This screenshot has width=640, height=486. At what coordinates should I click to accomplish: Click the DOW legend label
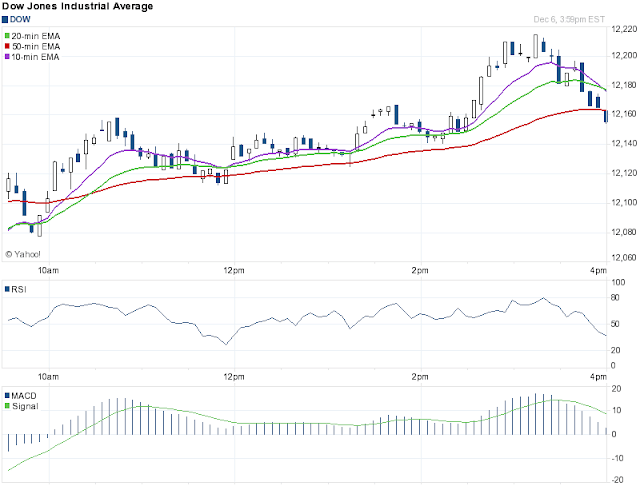tap(20, 19)
